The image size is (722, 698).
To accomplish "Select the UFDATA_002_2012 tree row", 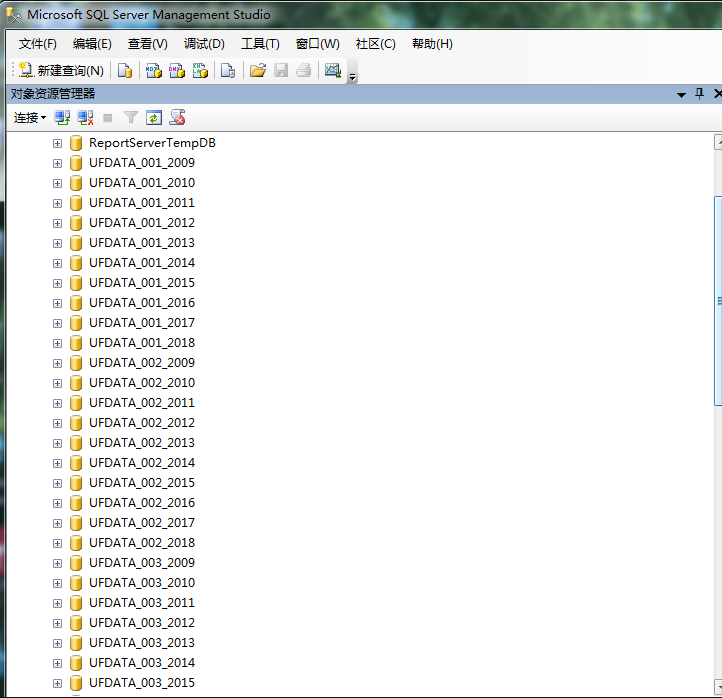I will coord(142,423).
